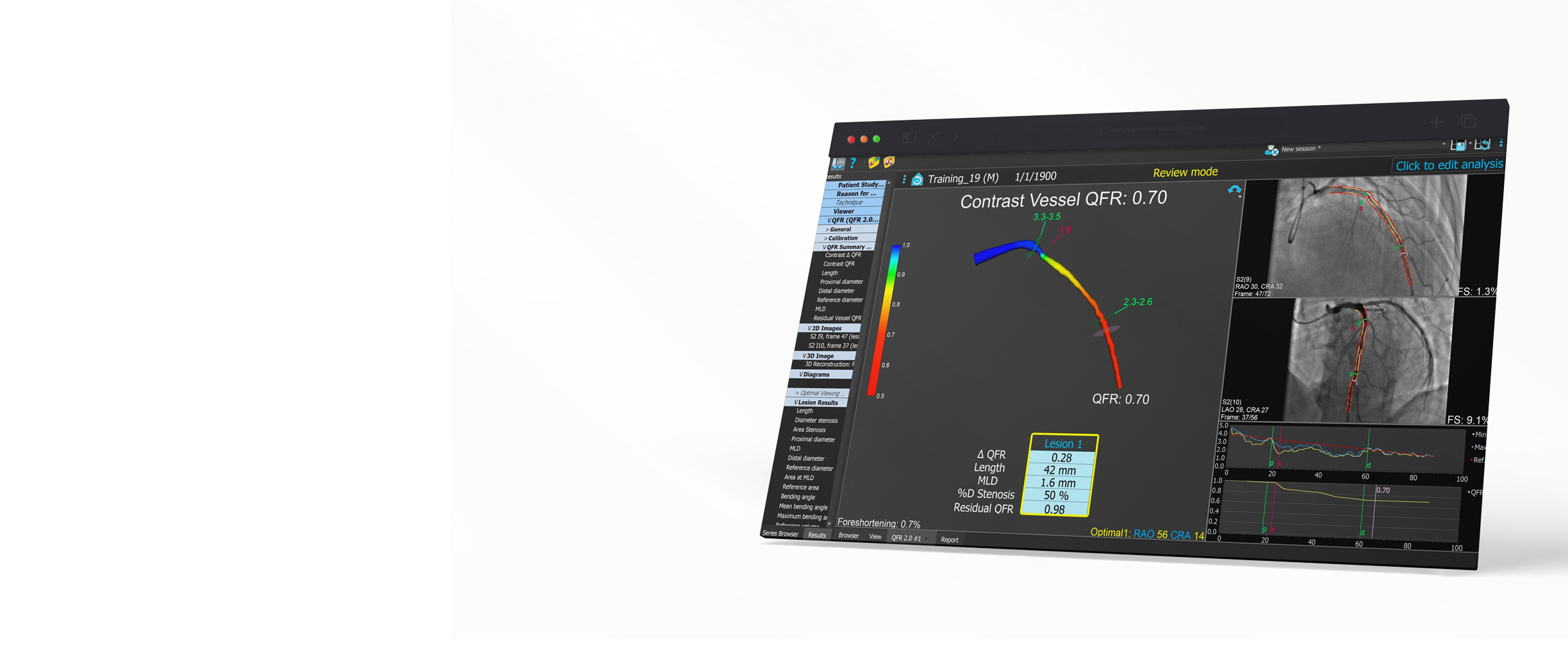Expand the Calibration section in results tree
The height and width of the screenshot is (655, 1568).
[x=841, y=238]
